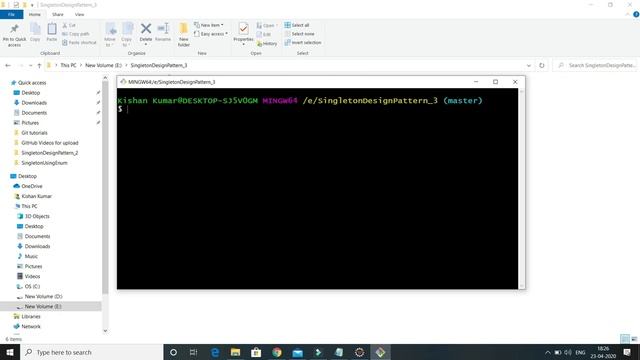Viewport: 640px width, 360px height.
Task: Click the taskbar search box
Action: pos(91,352)
